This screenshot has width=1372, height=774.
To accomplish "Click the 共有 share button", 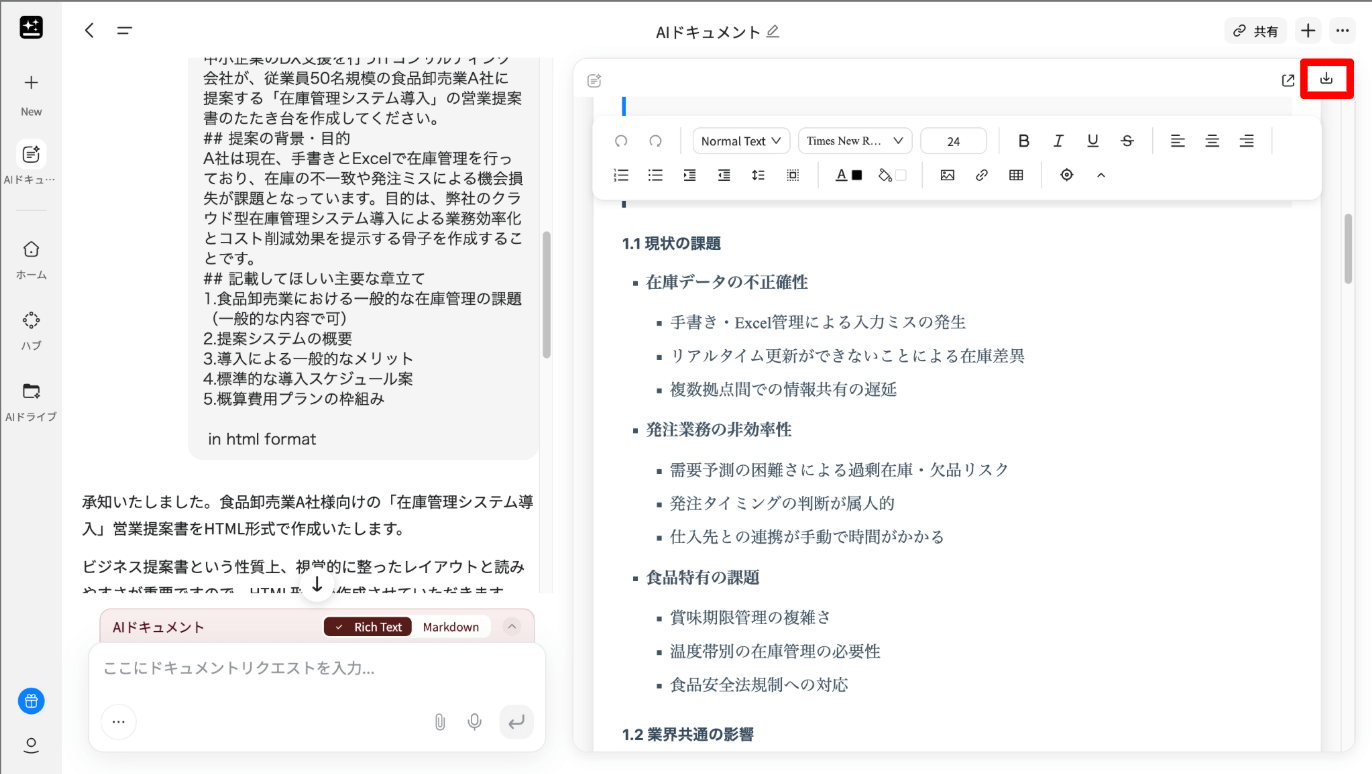I will pos(1255,31).
